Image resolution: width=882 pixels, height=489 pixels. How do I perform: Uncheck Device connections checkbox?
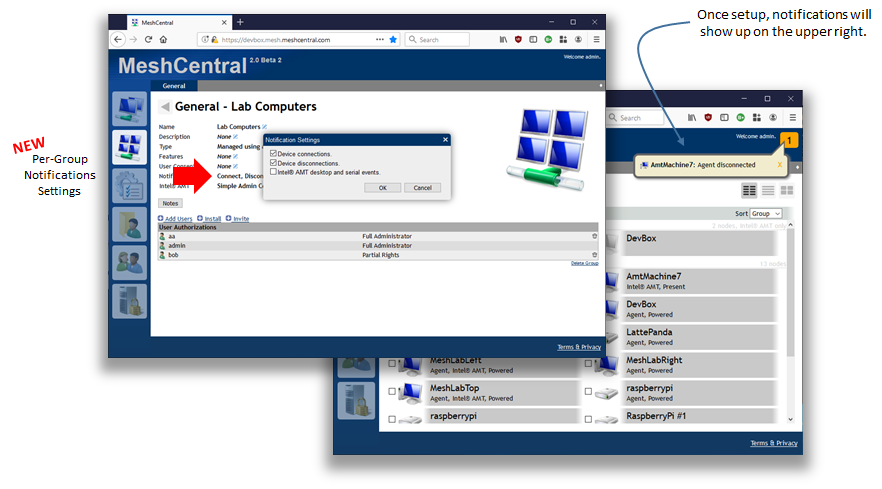tap(273, 153)
